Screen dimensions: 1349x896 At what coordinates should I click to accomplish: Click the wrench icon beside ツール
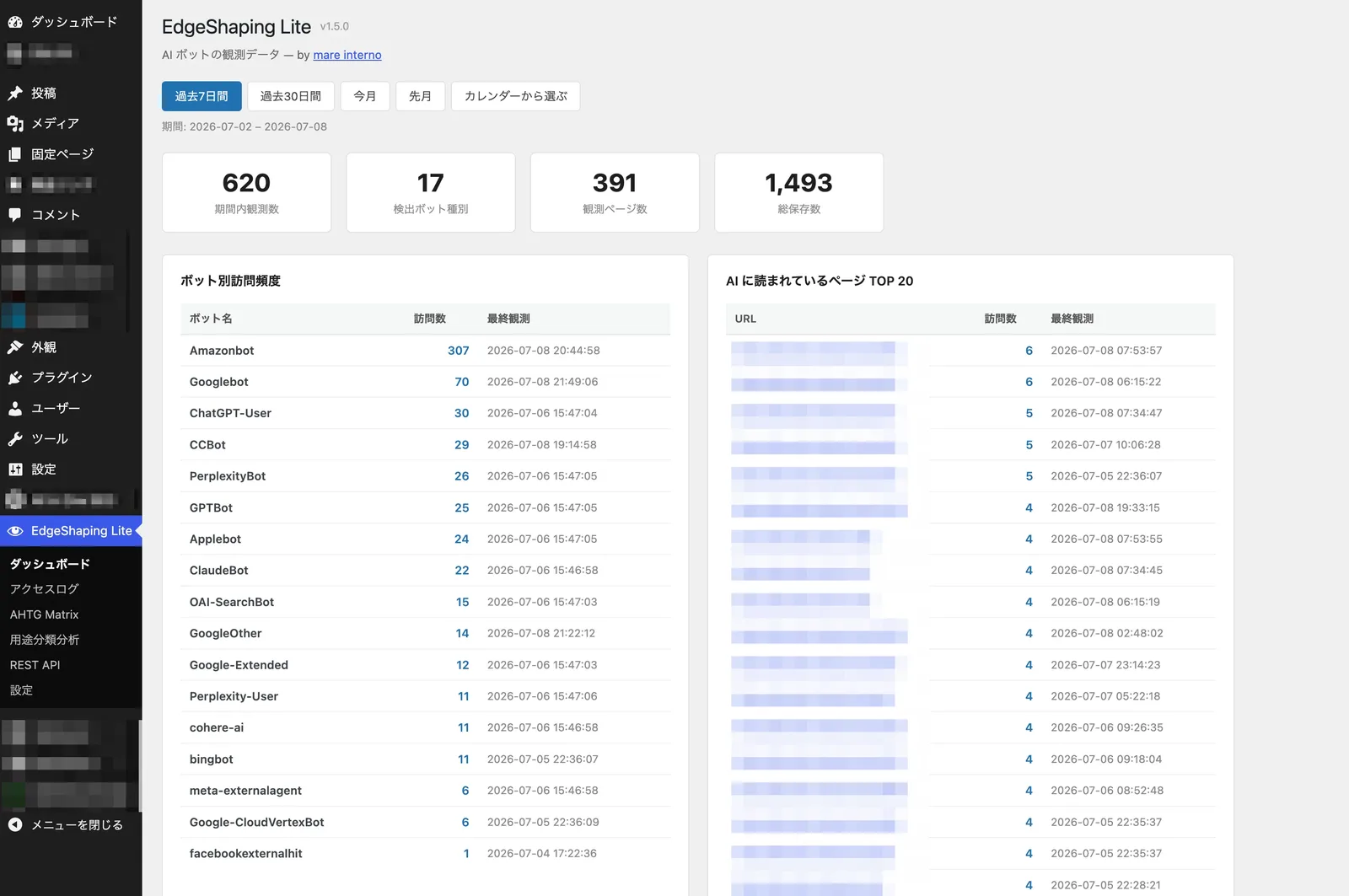(15, 439)
